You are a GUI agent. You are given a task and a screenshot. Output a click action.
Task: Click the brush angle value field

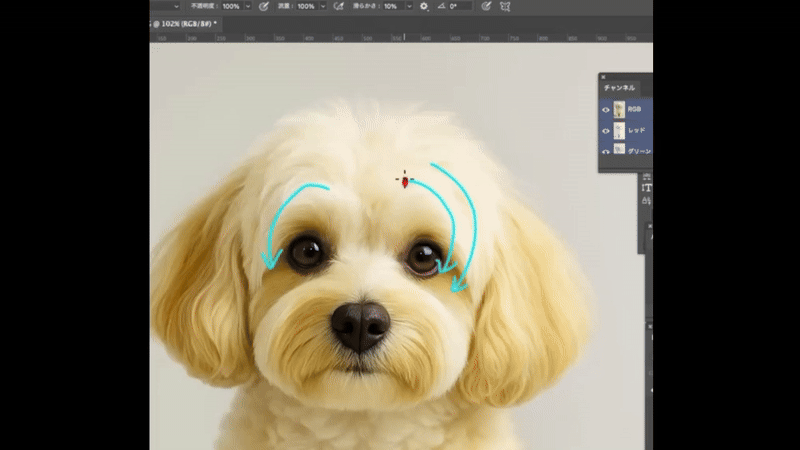458,6
